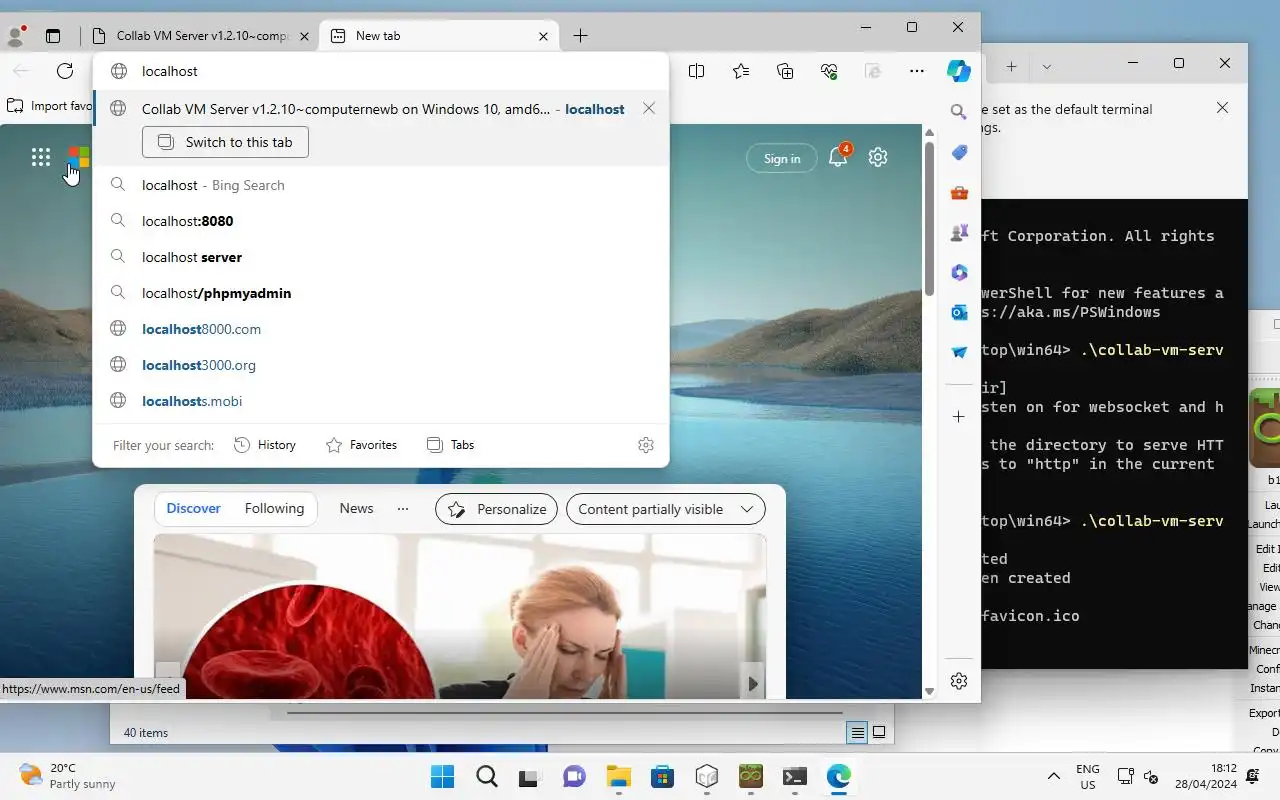Switch File Explorer to details view icon
The height and width of the screenshot is (800, 1280).
pyautogui.click(x=857, y=733)
